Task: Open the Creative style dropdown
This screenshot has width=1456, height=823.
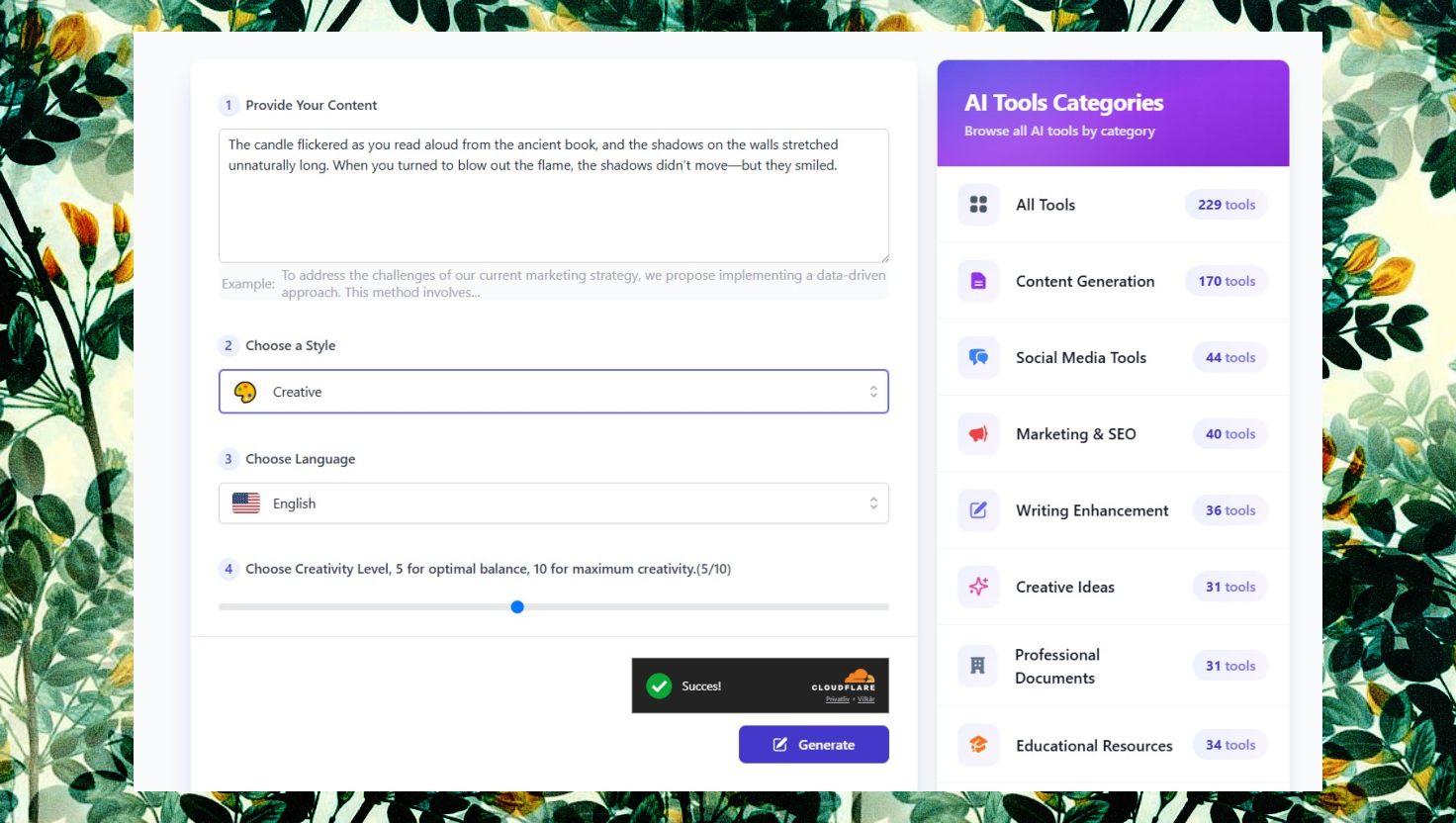Action: pyautogui.click(x=553, y=392)
